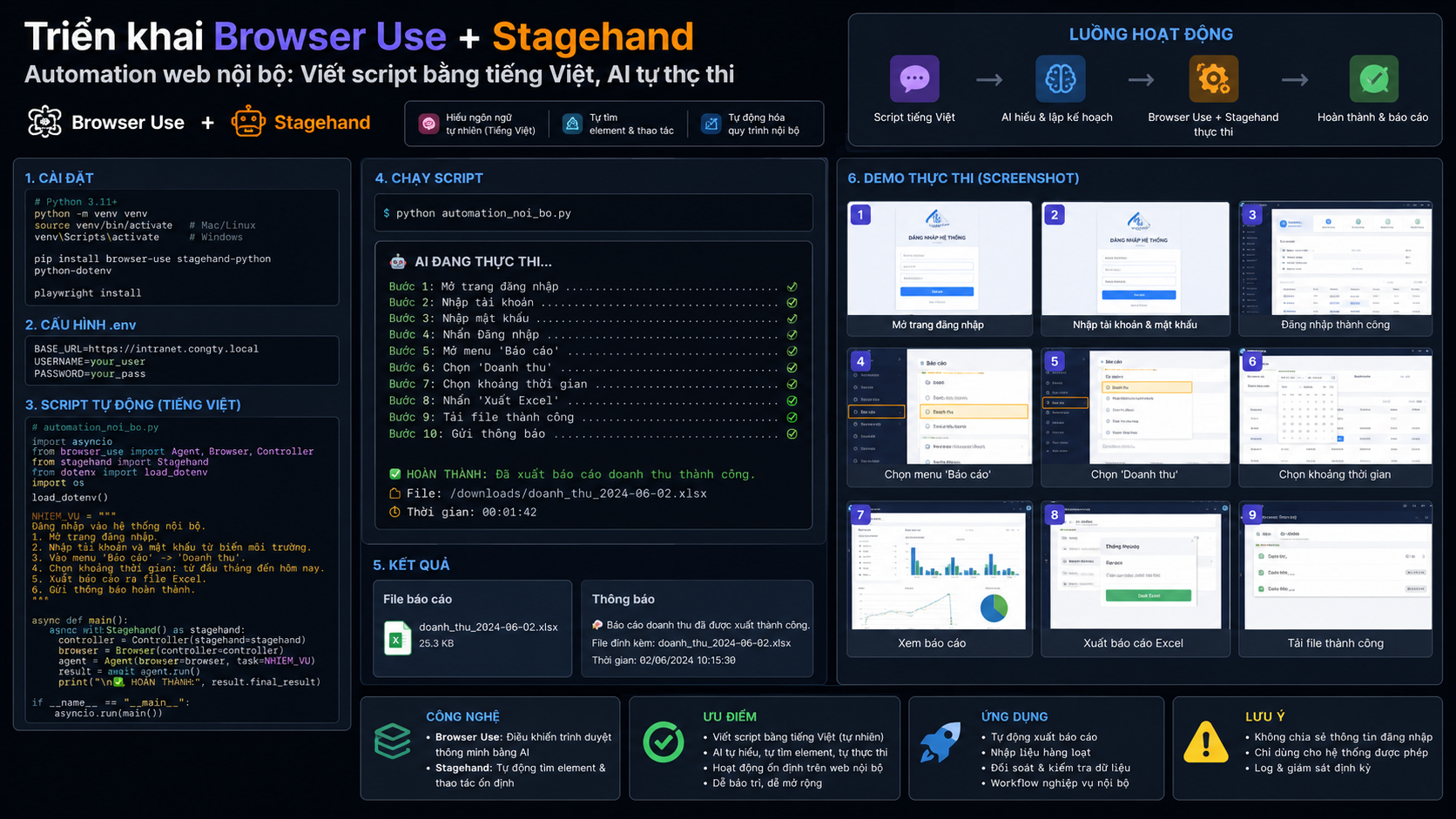
Task: Click the '2. CẤU HÌNH .env' section heading
Action: (81, 325)
